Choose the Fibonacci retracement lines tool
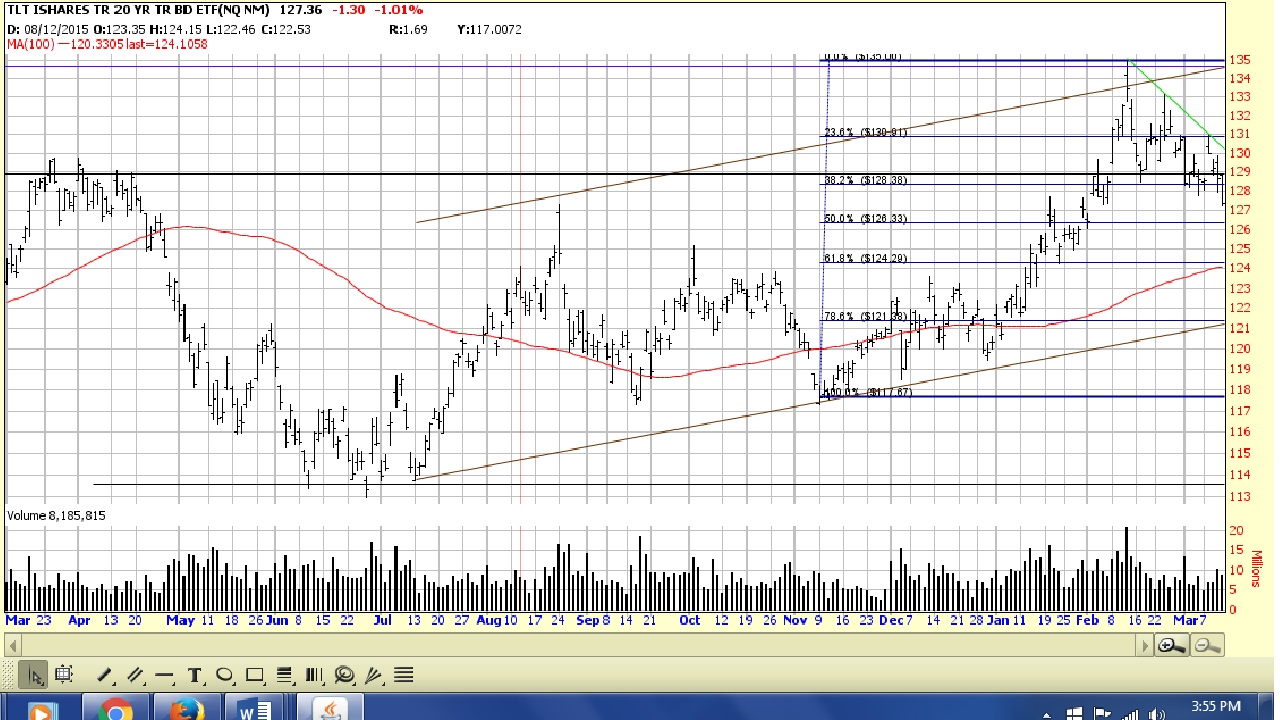The height and width of the screenshot is (720, 1280). coord(284,675)
